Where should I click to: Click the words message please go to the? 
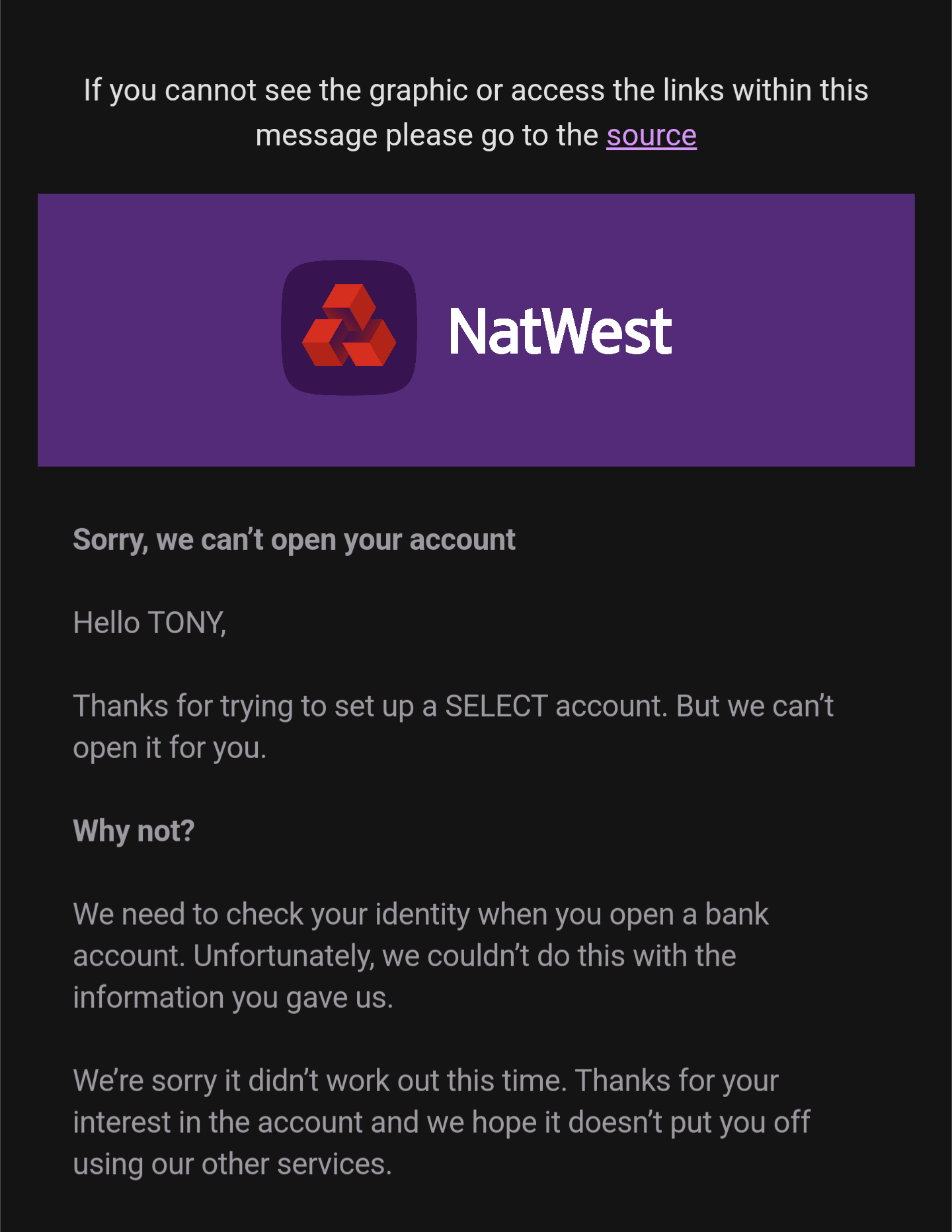click(426, 135)
